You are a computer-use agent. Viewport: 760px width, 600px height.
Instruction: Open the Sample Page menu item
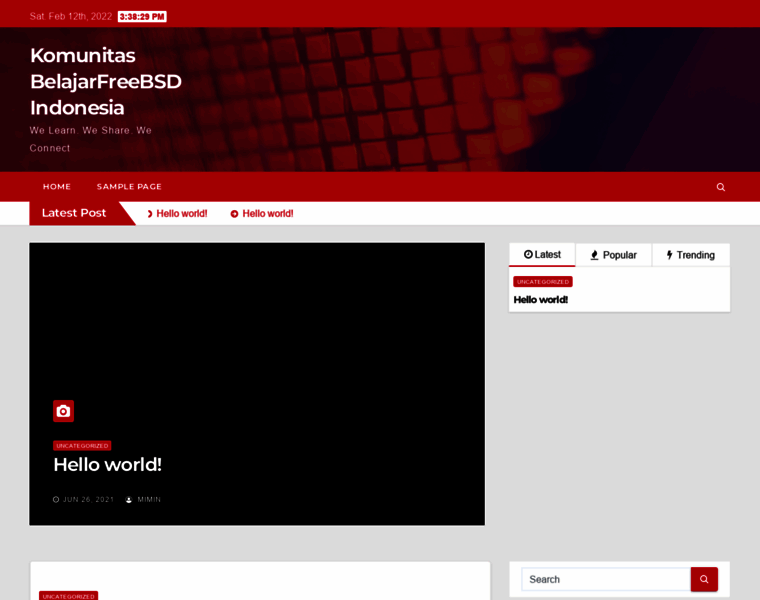(129, 187)
